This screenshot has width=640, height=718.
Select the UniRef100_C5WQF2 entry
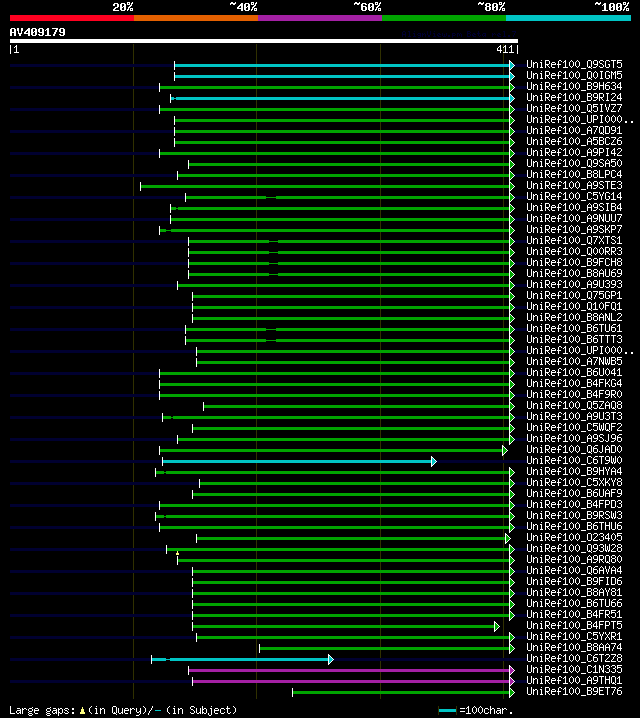pos(574,427)
